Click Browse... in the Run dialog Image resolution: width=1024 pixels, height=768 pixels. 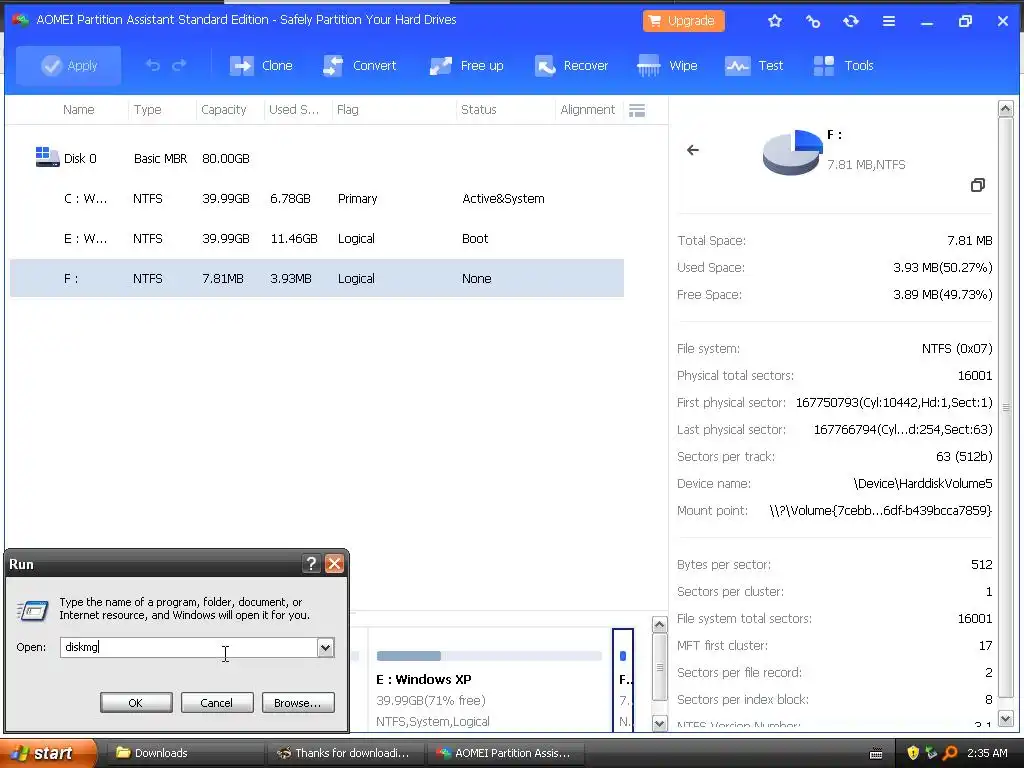[298, 703]
